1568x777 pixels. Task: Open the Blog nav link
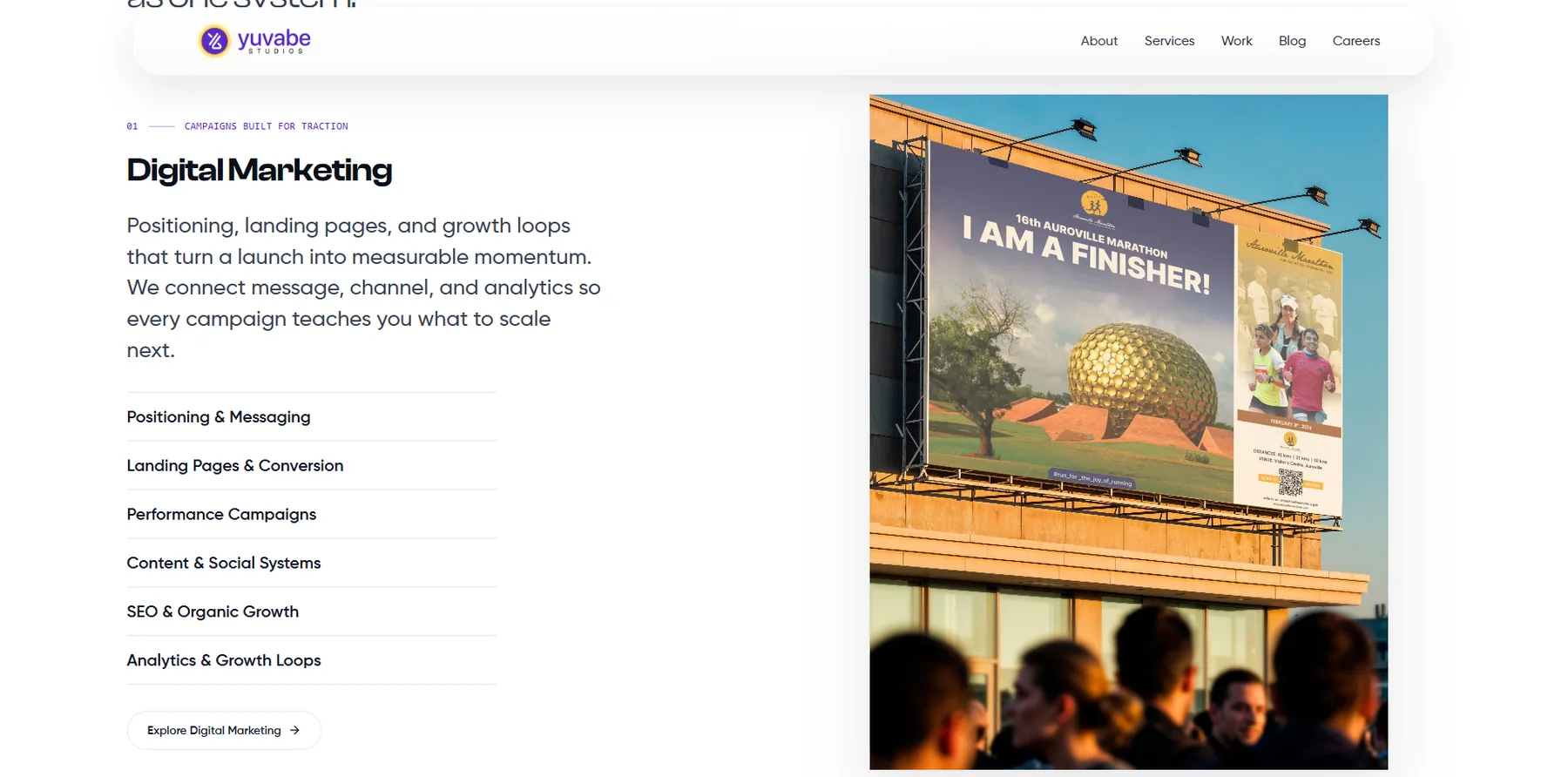(1292, 41)
